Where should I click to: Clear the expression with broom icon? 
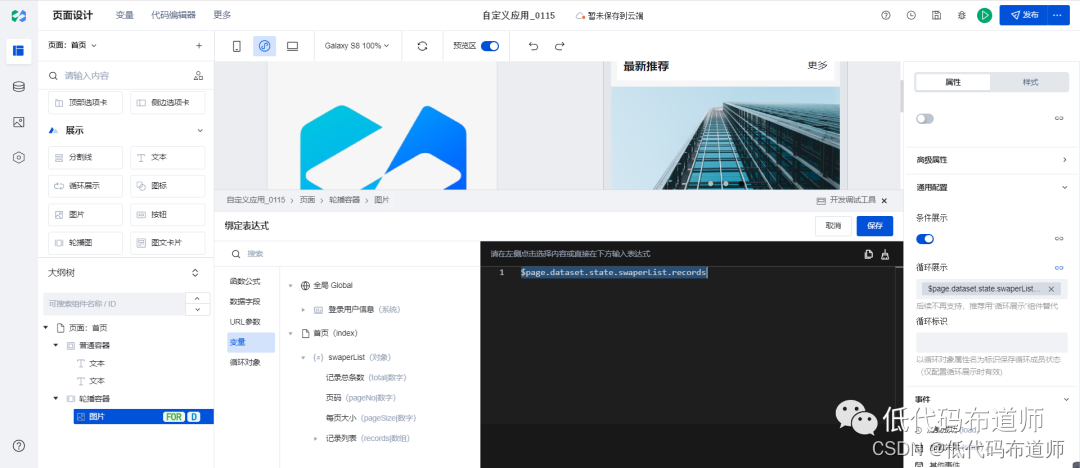point(885,254)
